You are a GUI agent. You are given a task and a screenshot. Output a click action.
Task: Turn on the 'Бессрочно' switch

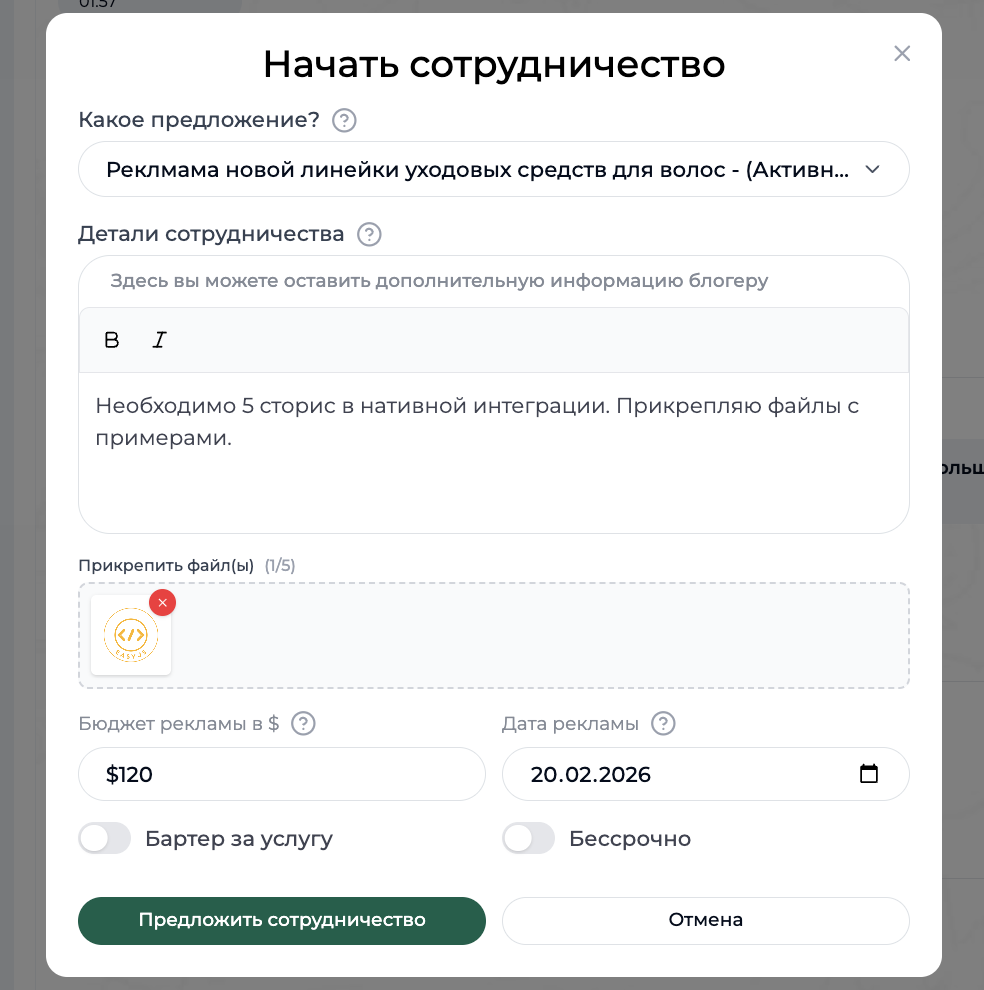pos(528,838)
